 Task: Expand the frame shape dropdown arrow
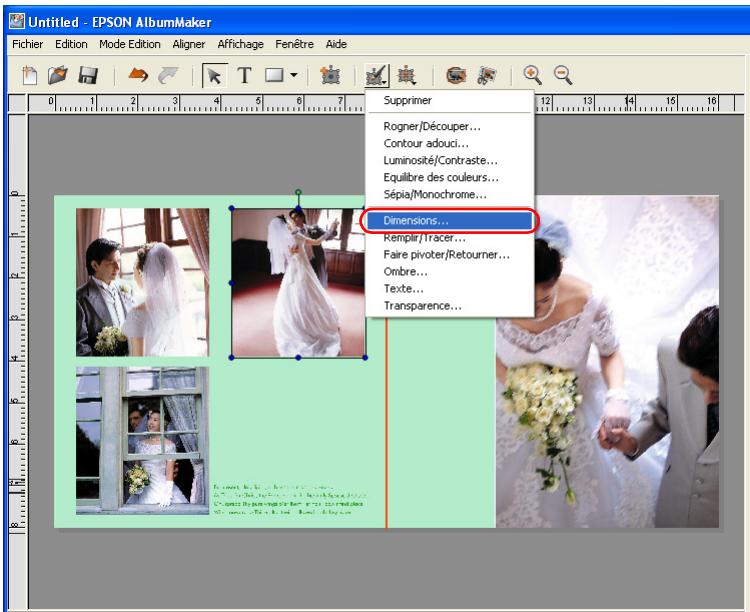click(294, 75)
